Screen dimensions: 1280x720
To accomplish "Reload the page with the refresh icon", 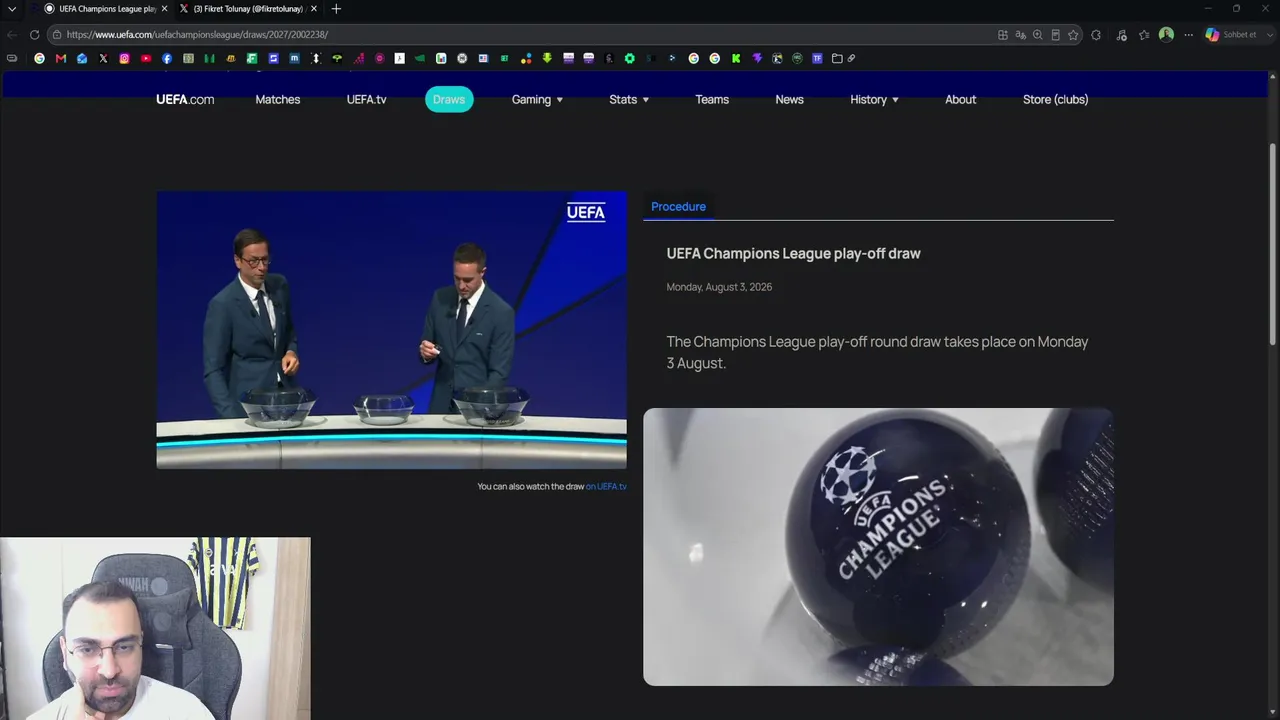I will point(34,35).
